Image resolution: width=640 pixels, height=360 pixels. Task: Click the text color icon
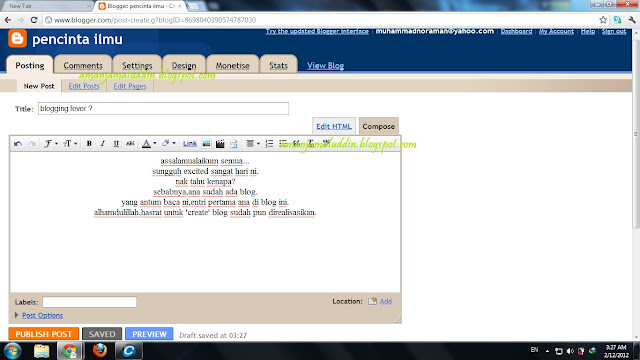click(x=146, y=144)
